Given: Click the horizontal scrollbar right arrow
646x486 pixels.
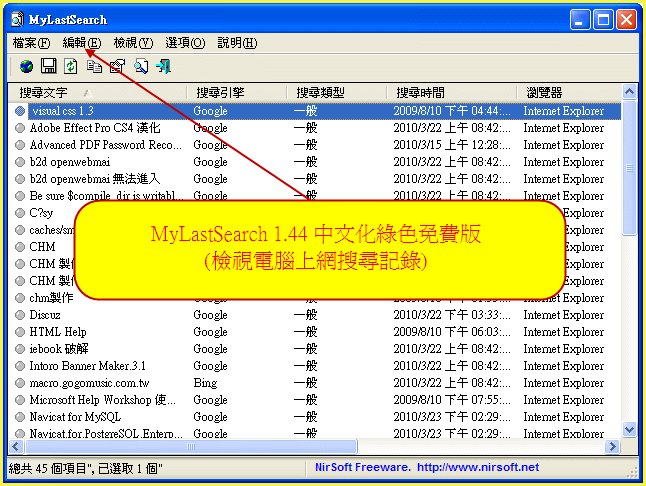Looking at the screenshot, I should [612, 446].
